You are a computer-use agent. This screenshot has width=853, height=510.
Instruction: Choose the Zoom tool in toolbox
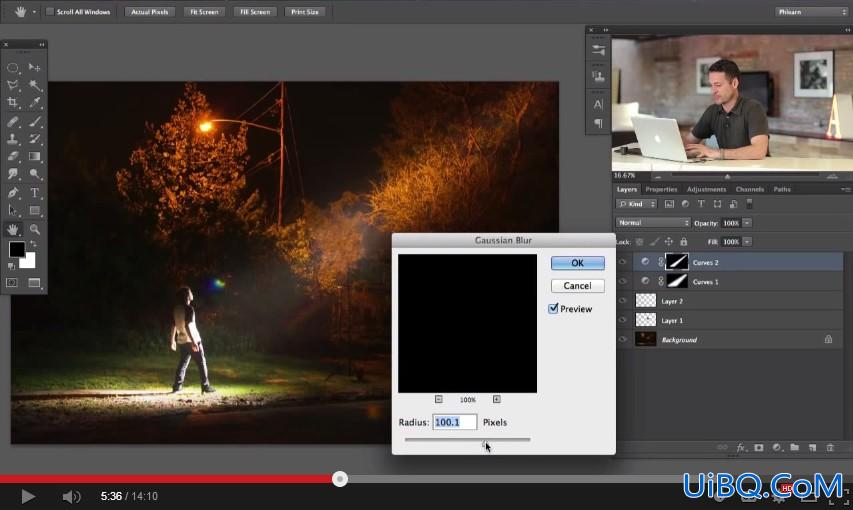pyautogui.click(x=34, y=229)
